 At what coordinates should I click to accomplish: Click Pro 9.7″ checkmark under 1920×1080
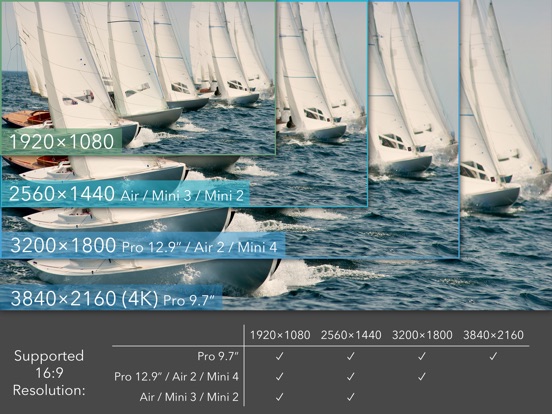click(280, 357)
